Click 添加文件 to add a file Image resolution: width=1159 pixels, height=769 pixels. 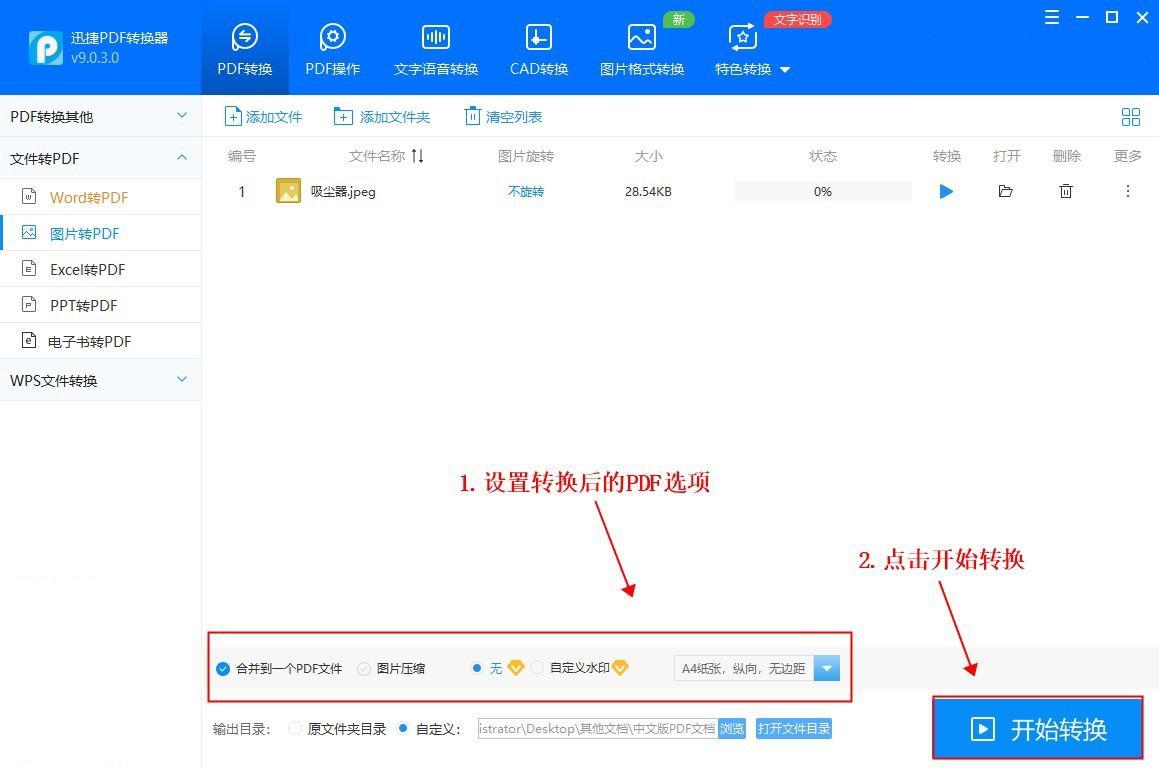pyautogui.click(x=263, y=117)
